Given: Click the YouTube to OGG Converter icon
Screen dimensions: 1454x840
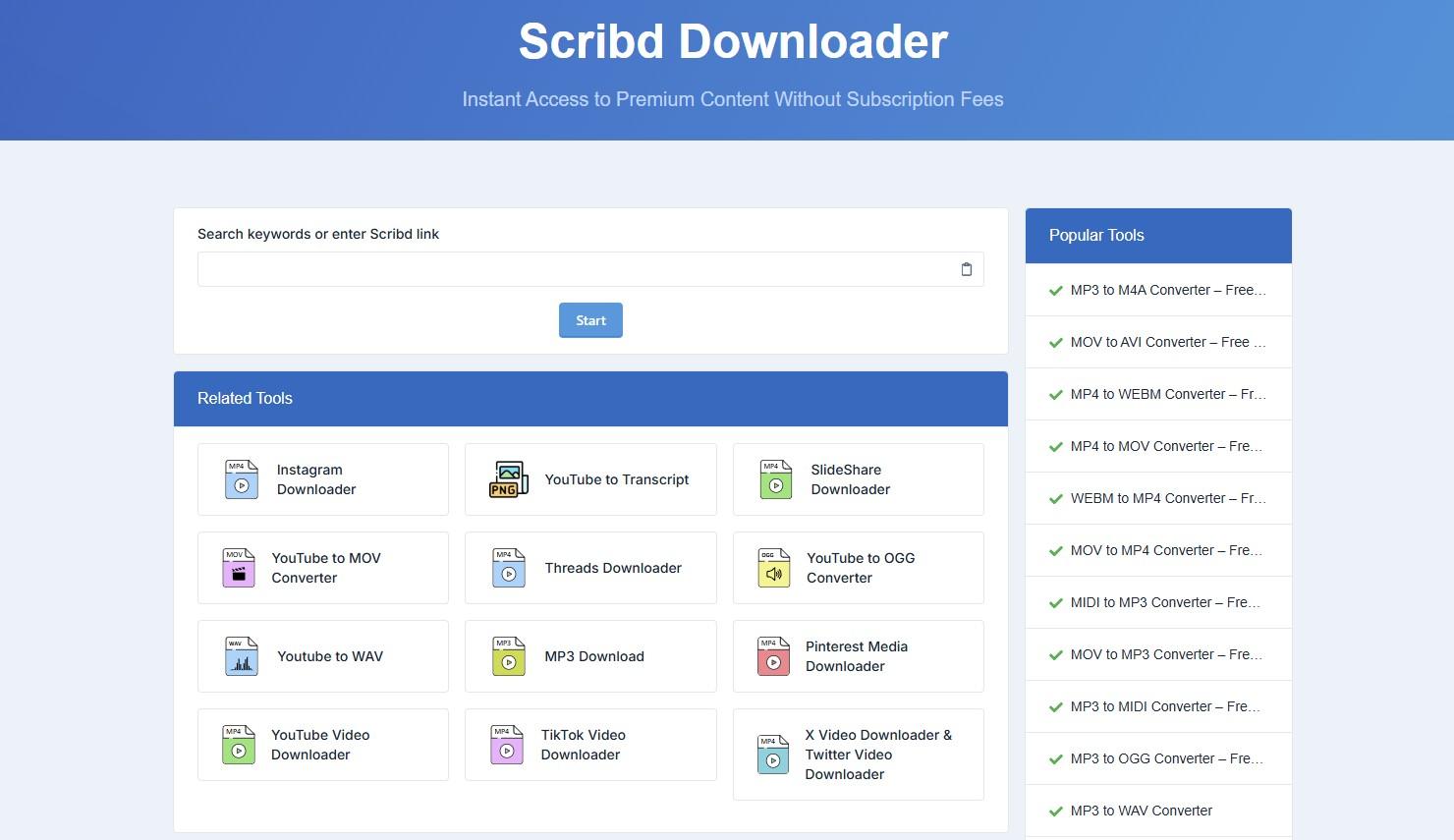Looking at the screenshot, I should (x=774, y=568).
